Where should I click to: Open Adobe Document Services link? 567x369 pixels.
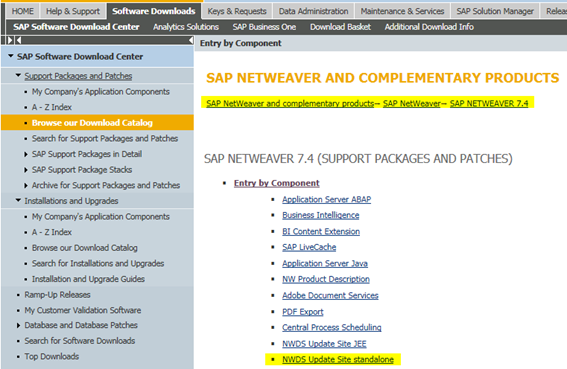330,296
